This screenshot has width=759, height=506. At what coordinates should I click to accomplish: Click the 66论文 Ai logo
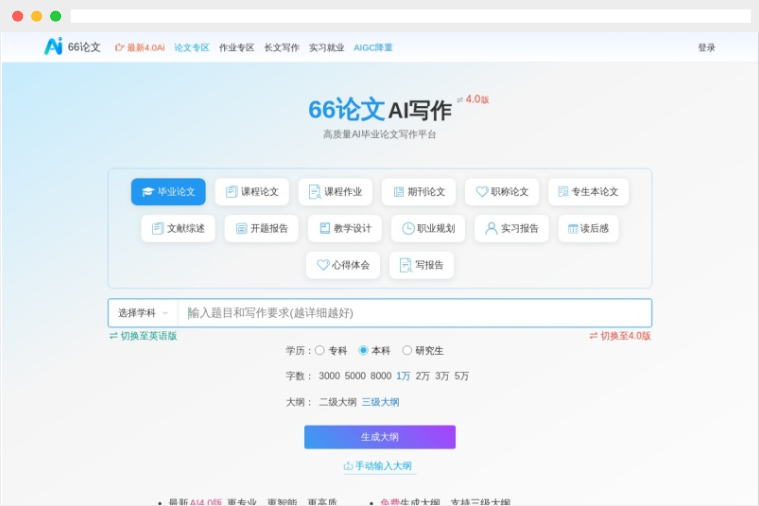(x=72, y=46)
